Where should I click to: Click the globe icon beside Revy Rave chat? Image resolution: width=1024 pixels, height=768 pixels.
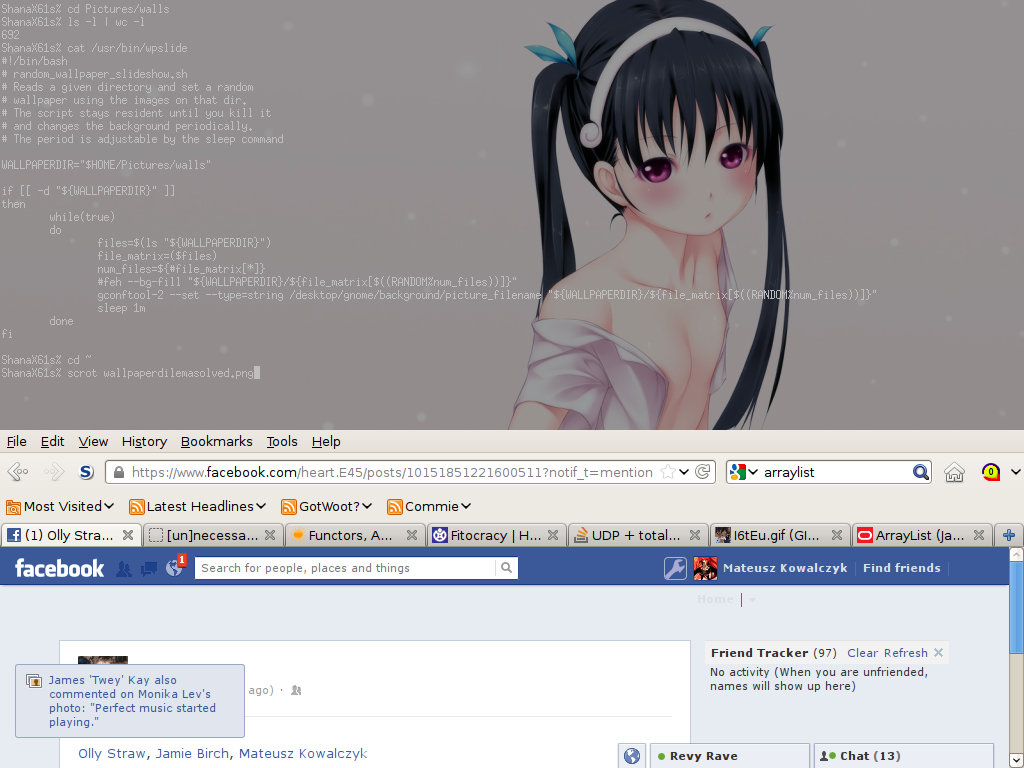pos(632,756)
